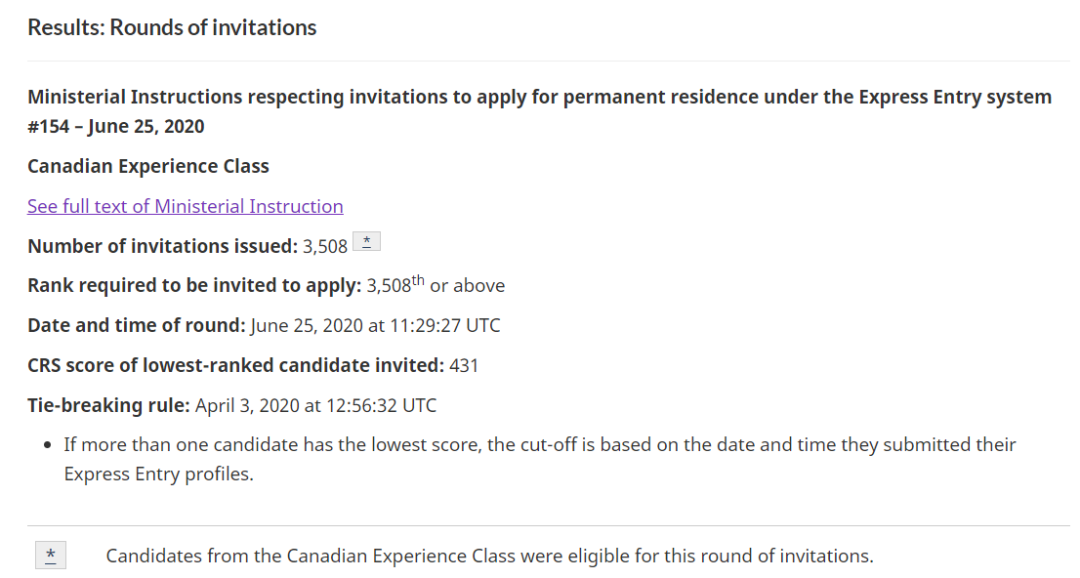Click the "Tie-breaking rule" label

coord(109,405)
